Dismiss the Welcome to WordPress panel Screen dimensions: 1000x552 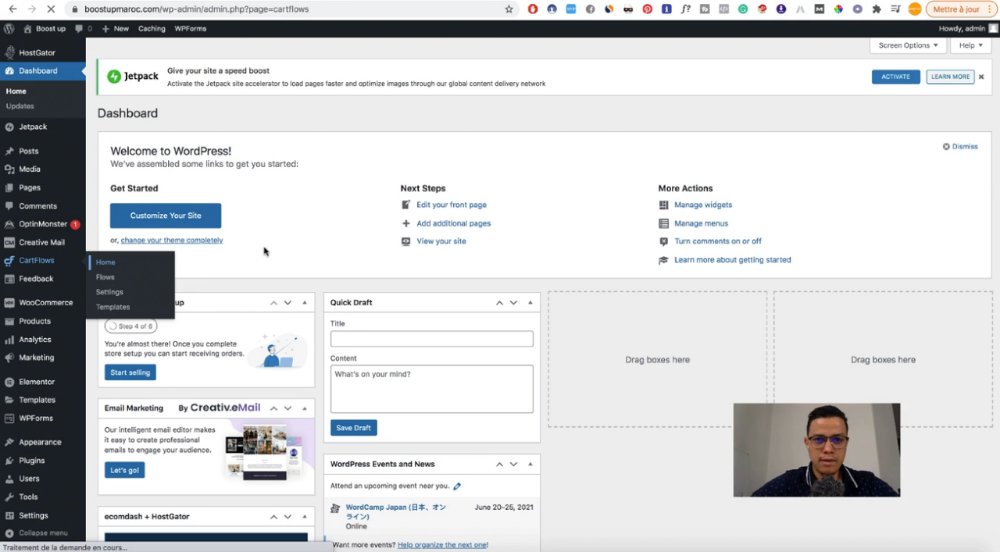pos(960,147)
